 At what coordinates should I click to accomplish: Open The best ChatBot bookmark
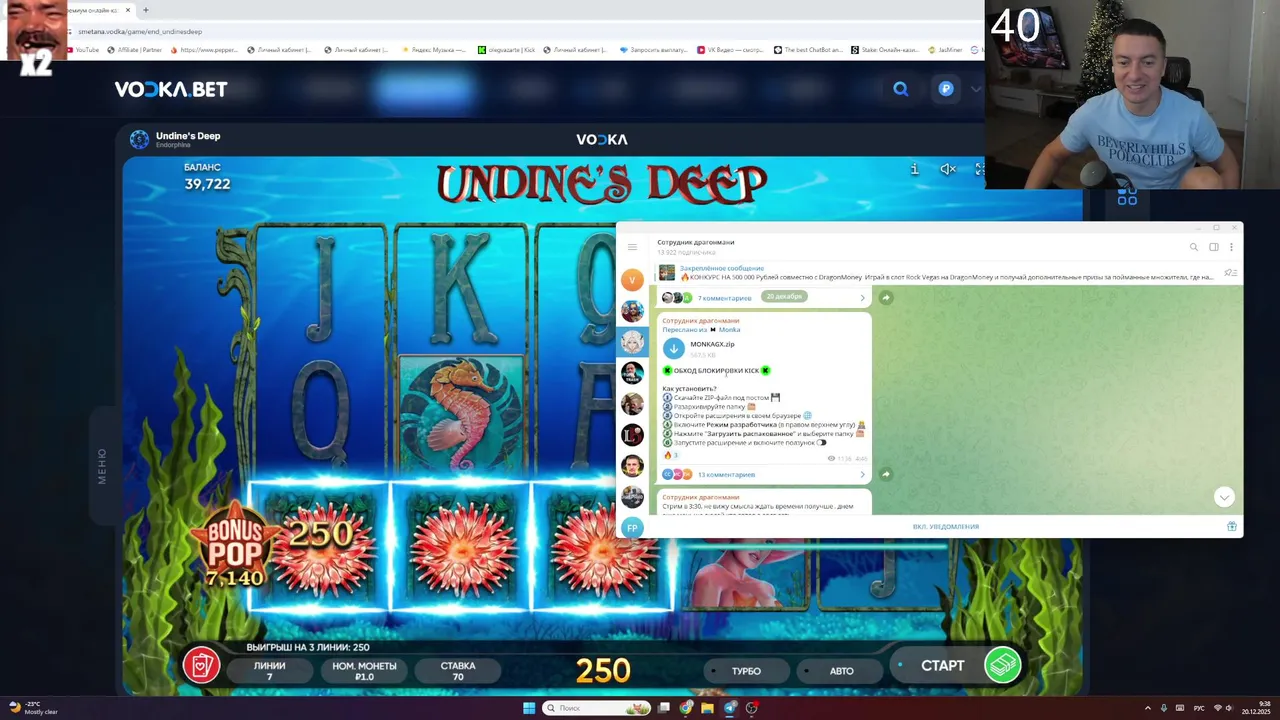[x=808, y=49]
